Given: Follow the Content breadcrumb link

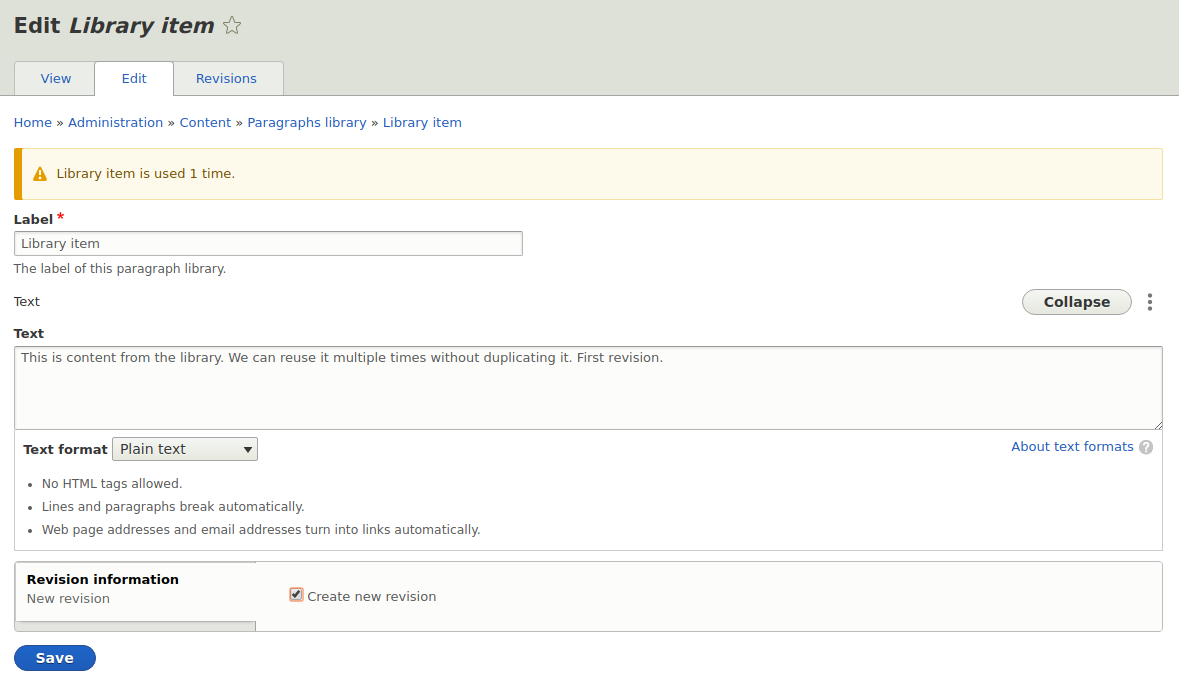Looking at the screenshot, I should (205, 122).
